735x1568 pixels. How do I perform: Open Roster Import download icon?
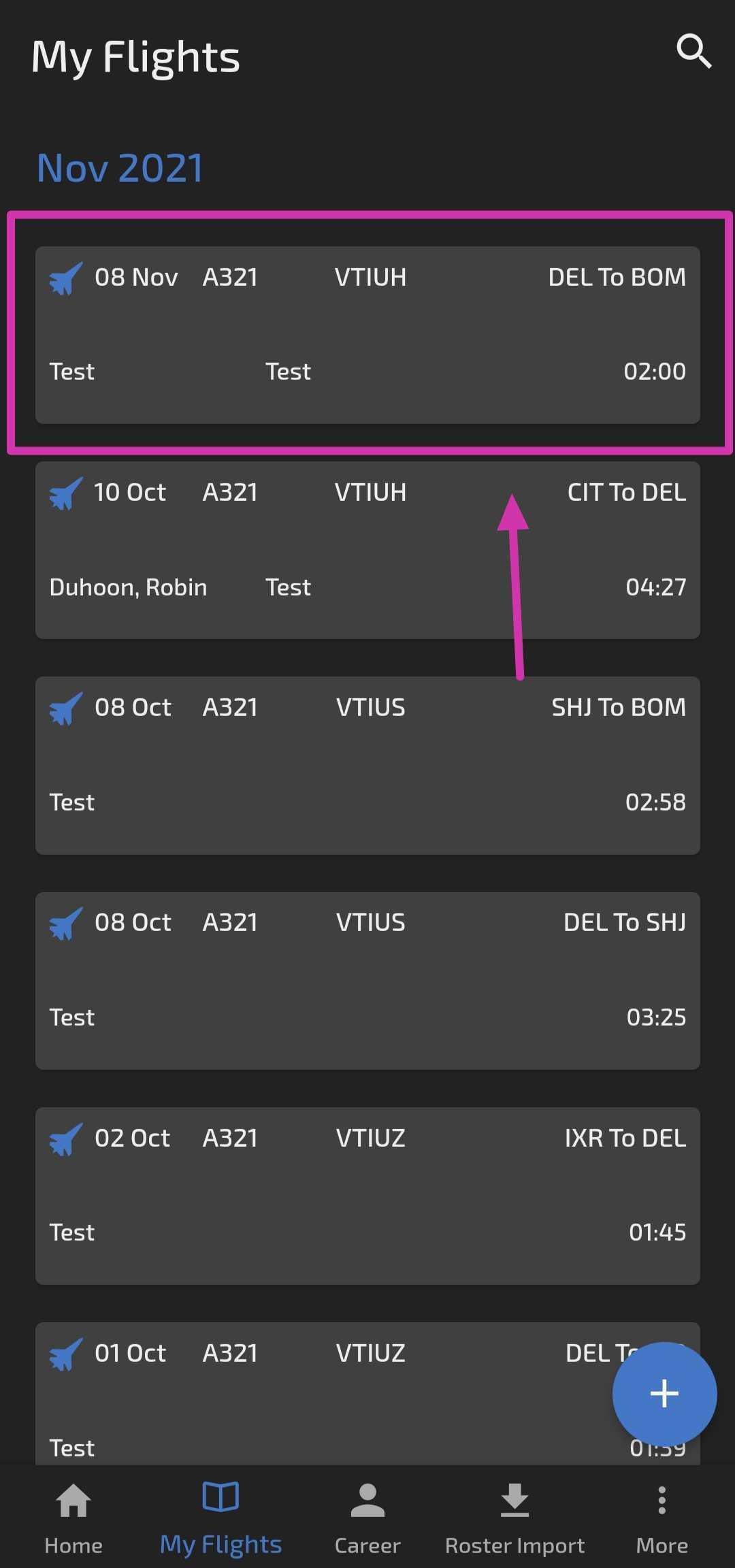coord(514,1500)
